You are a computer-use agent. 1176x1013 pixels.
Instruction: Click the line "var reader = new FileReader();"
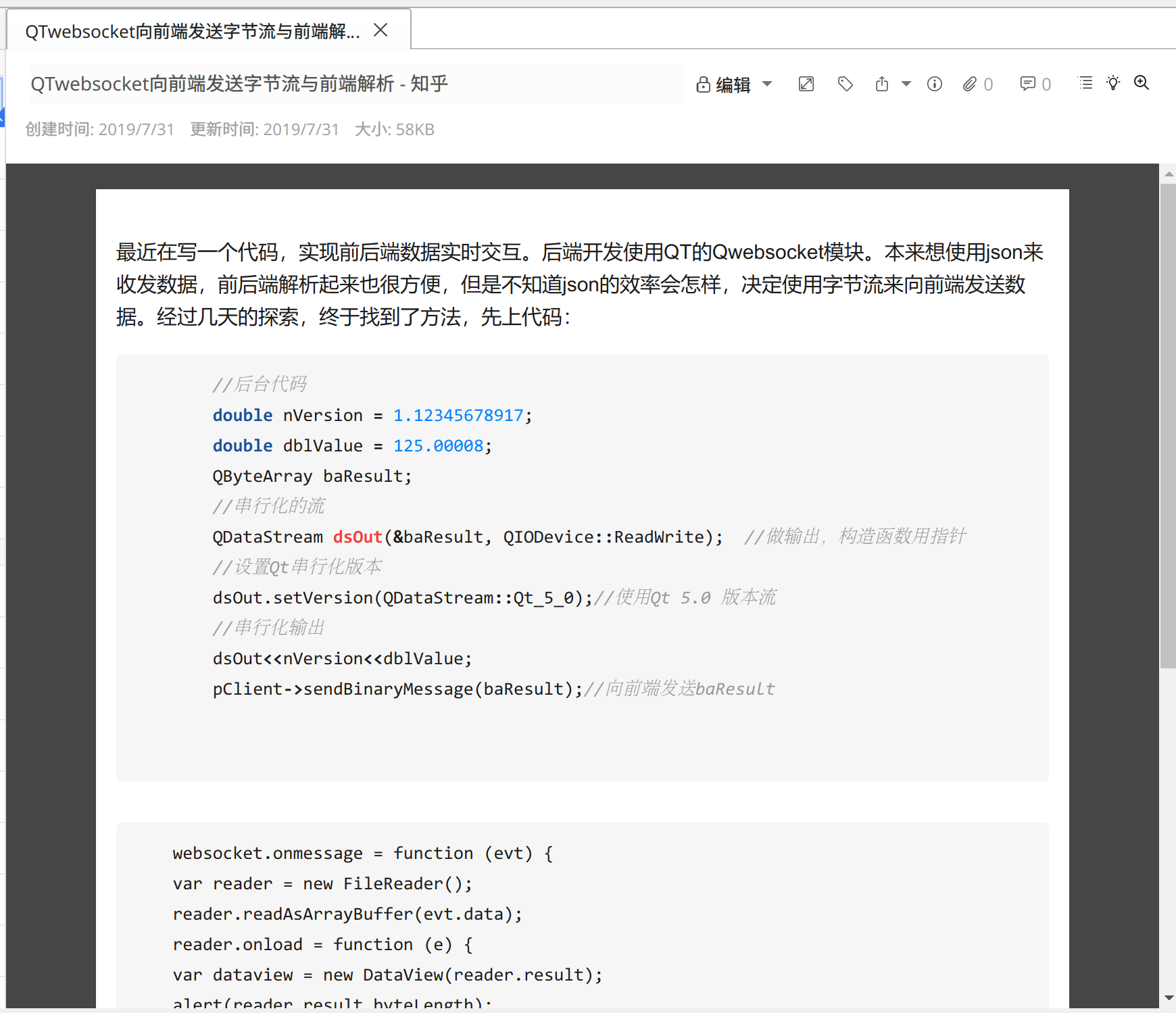tap(322, 883)
